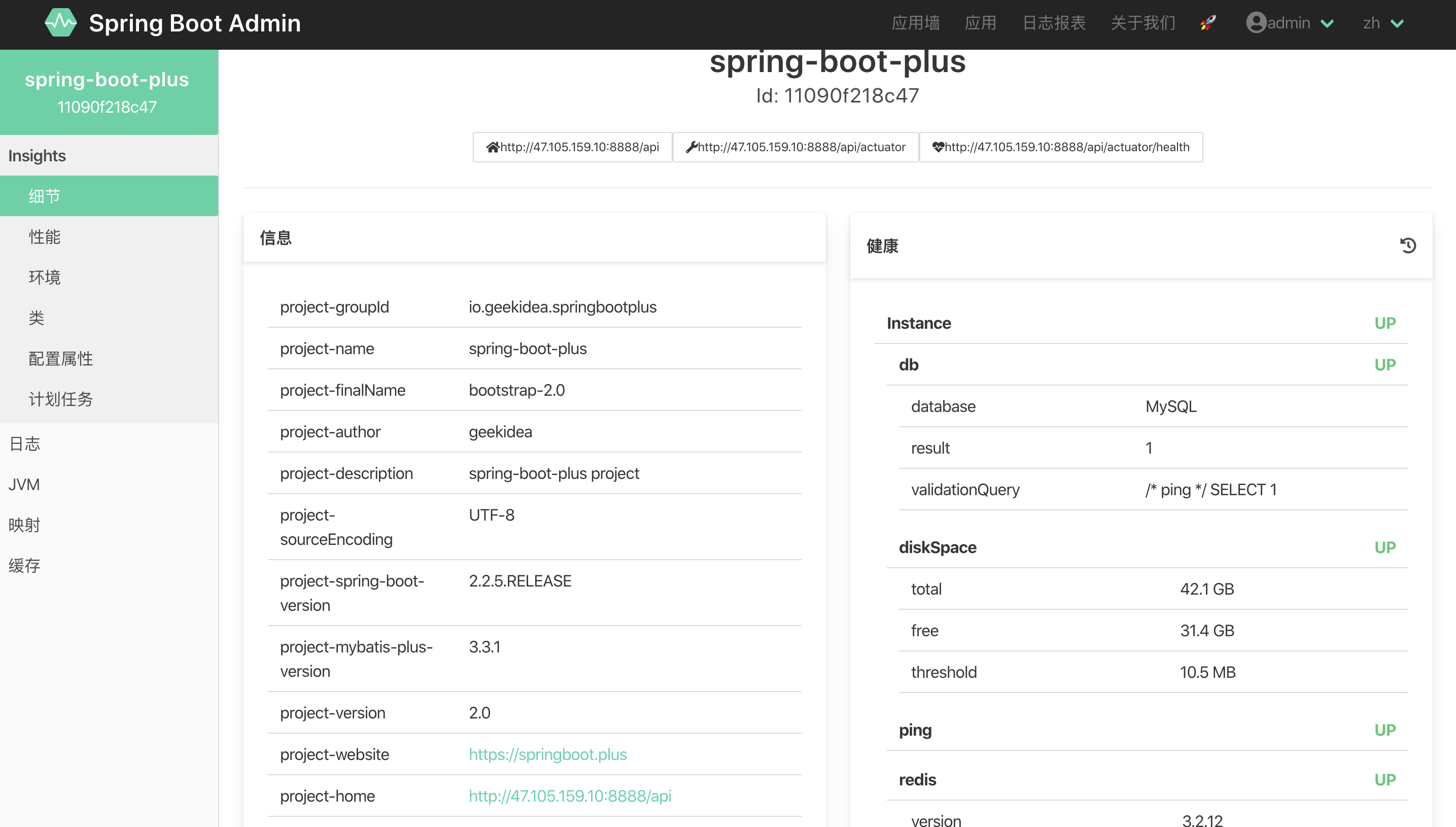Screen dimensions: 1456x827
Task: Click the actuator endpoint wrench icon
Action: (692, 148)
